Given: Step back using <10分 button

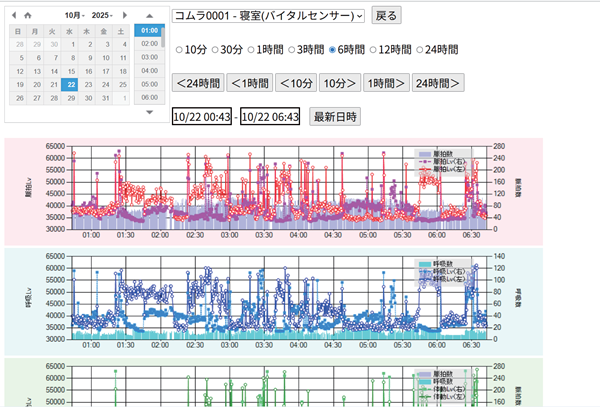Looking at the screenshot, I should pos(295,83).
